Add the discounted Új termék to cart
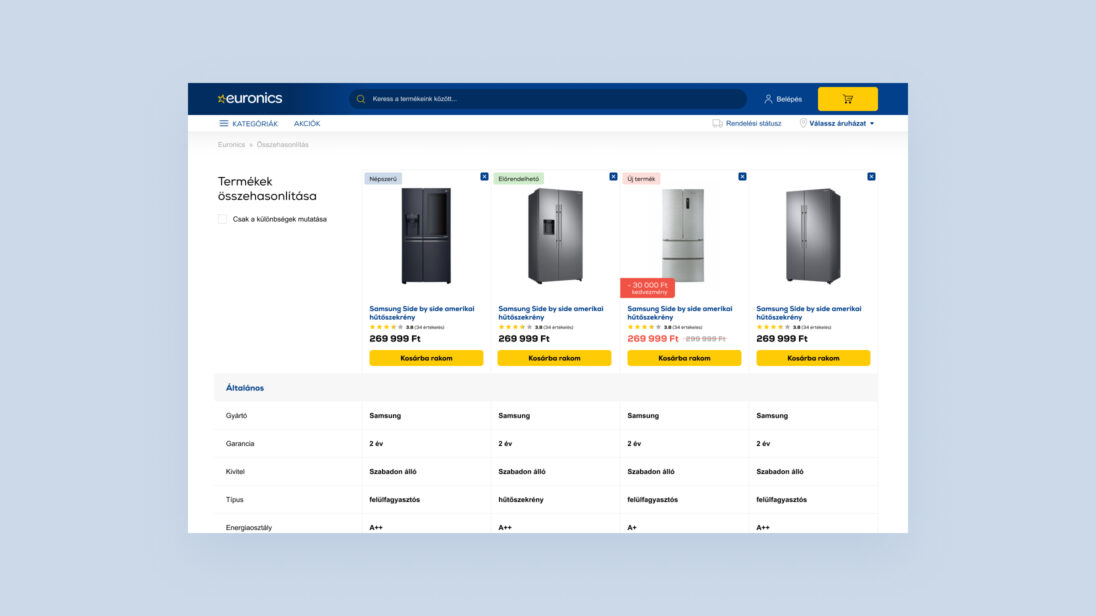Viewport: 1096px width, 616px height. pos(684,358)
